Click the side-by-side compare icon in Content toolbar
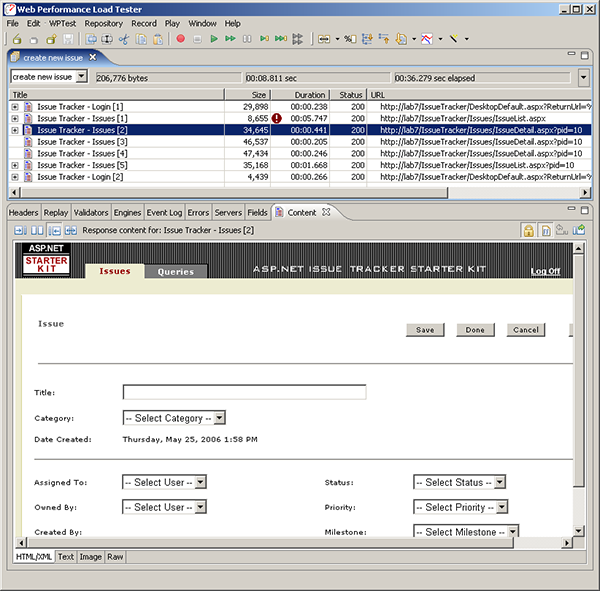This screenshot has width=600, height=591. (37, 230)
